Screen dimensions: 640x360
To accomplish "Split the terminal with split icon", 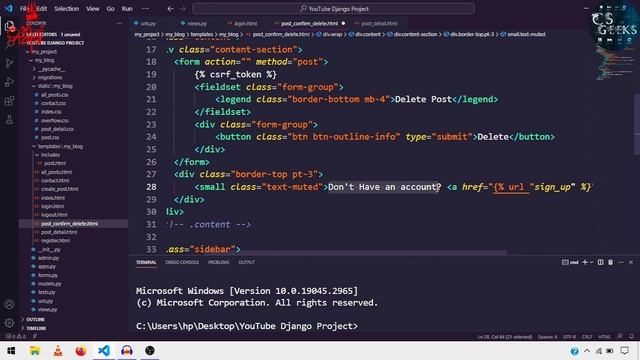I will point(600,262).
